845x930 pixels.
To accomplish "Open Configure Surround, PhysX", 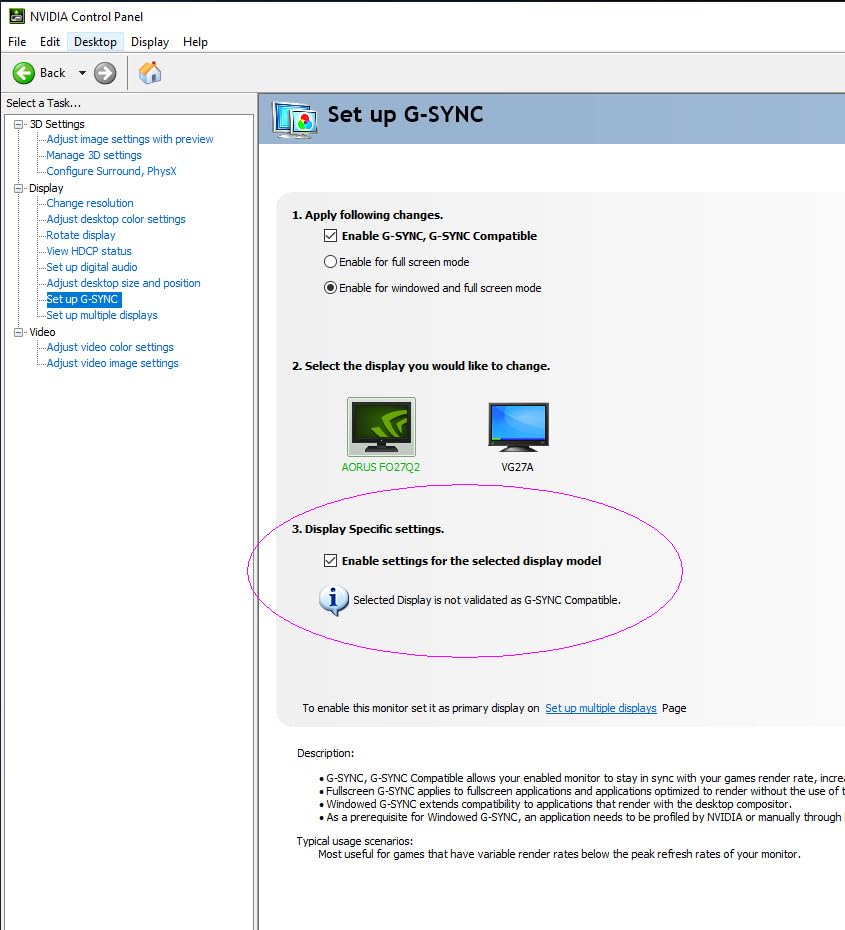I will click(x=111, y=171).
